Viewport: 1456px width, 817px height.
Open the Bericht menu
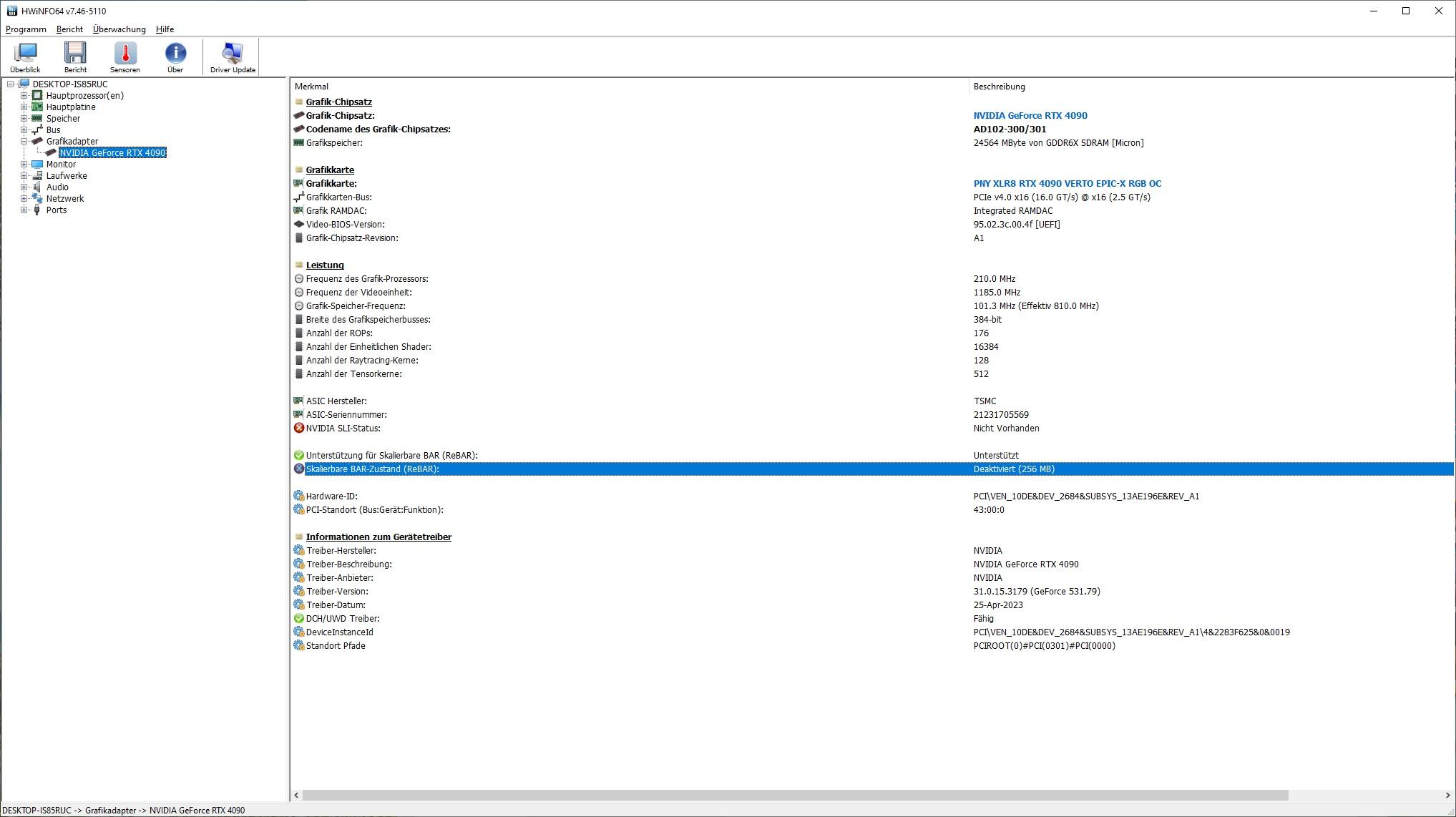(69, 29)
